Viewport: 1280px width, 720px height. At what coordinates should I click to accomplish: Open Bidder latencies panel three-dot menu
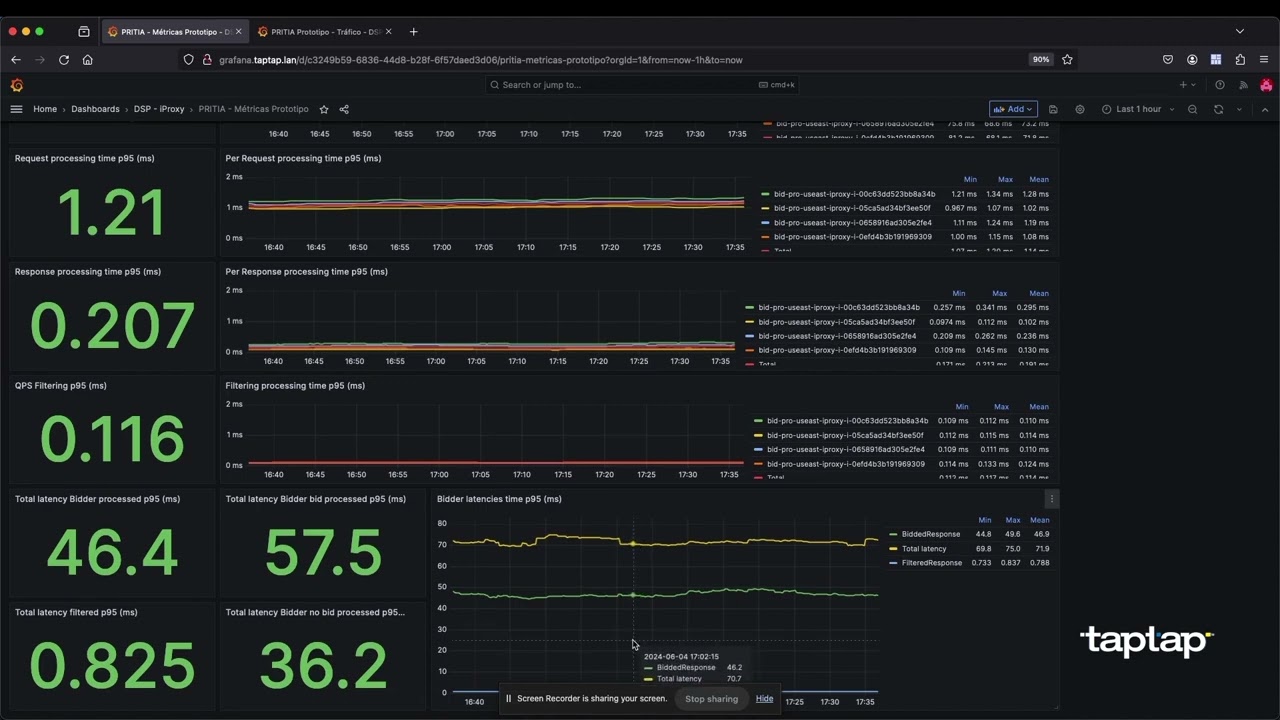point(1051,499)
